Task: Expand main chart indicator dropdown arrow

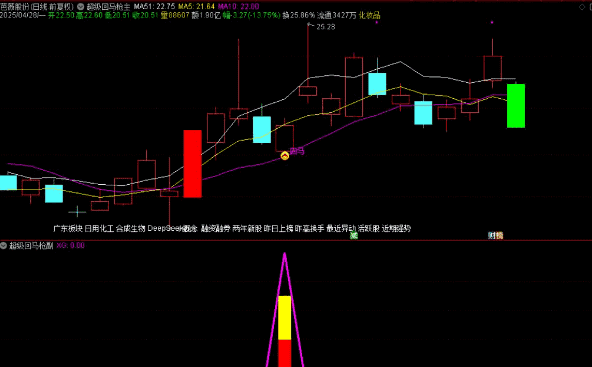Action: click(x=80, y=6)
